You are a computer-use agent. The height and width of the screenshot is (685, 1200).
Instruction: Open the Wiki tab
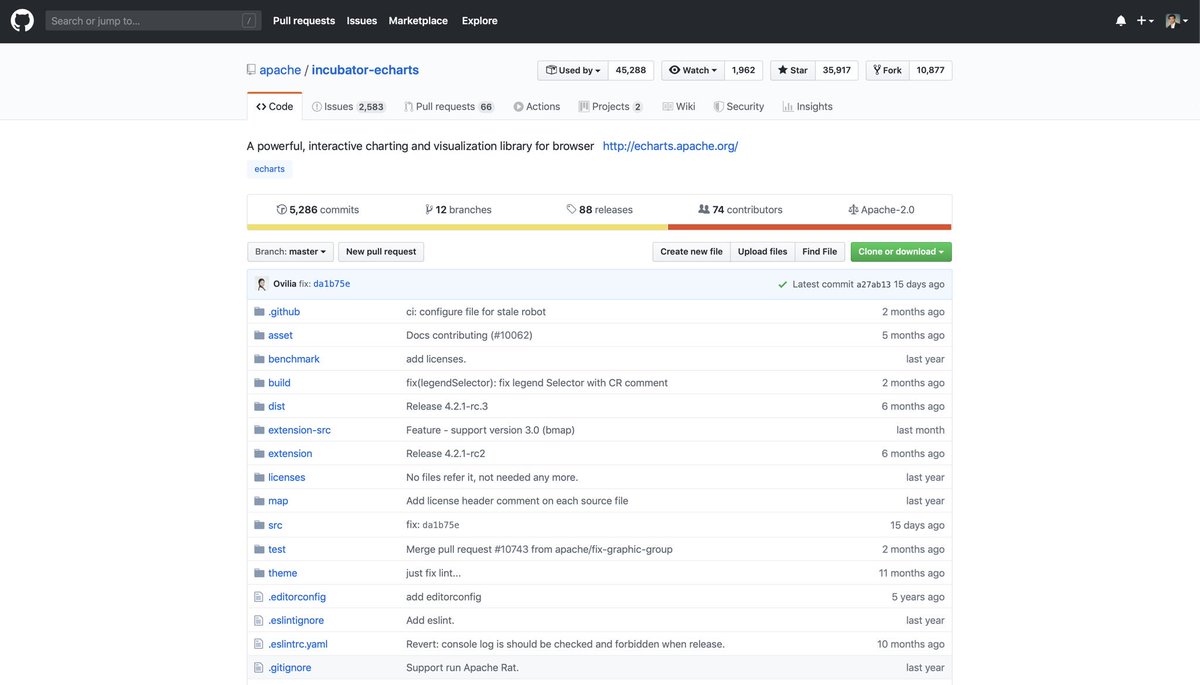coord(678,107)
